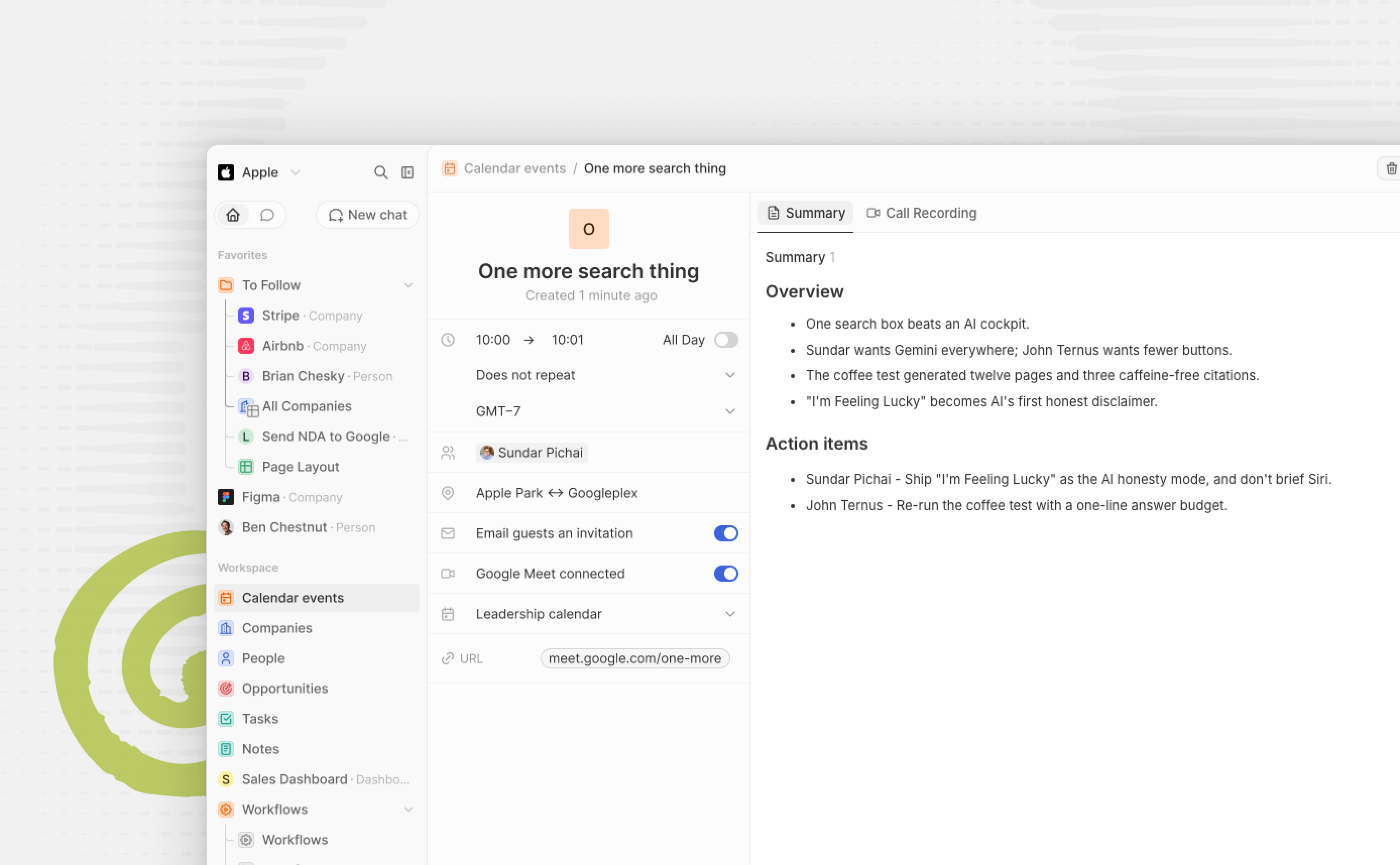Open the Opportunities target icon
Viewport: 1400px width, 865px height.
(x=226, y=688)
